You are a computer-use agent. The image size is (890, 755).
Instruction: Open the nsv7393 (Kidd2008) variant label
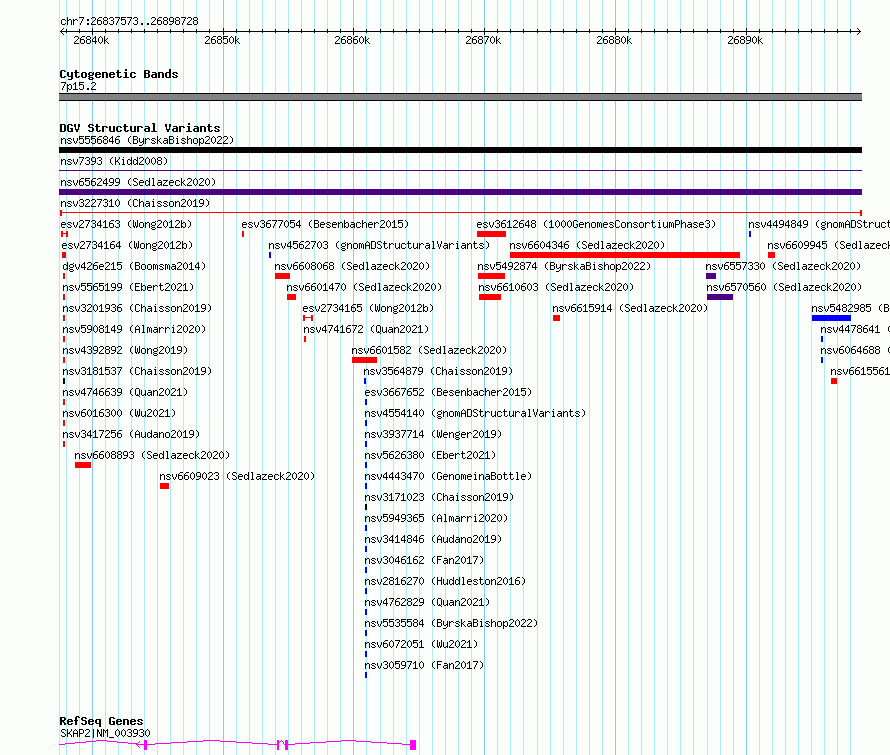coord(114,161)
